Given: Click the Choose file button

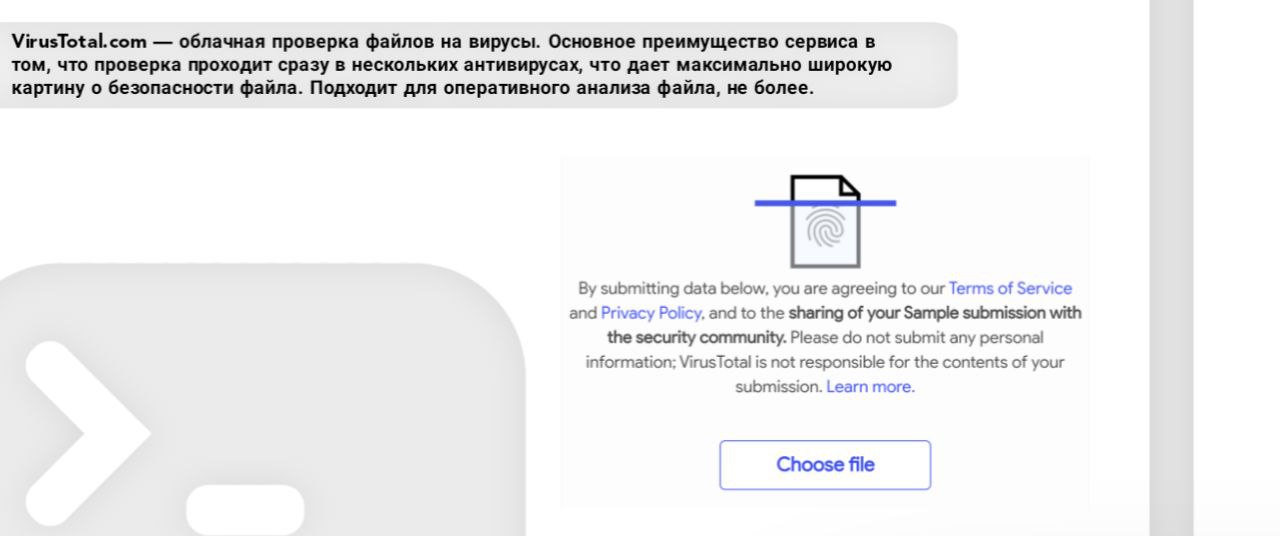Looking at the screenshot, I should point(825,465).
